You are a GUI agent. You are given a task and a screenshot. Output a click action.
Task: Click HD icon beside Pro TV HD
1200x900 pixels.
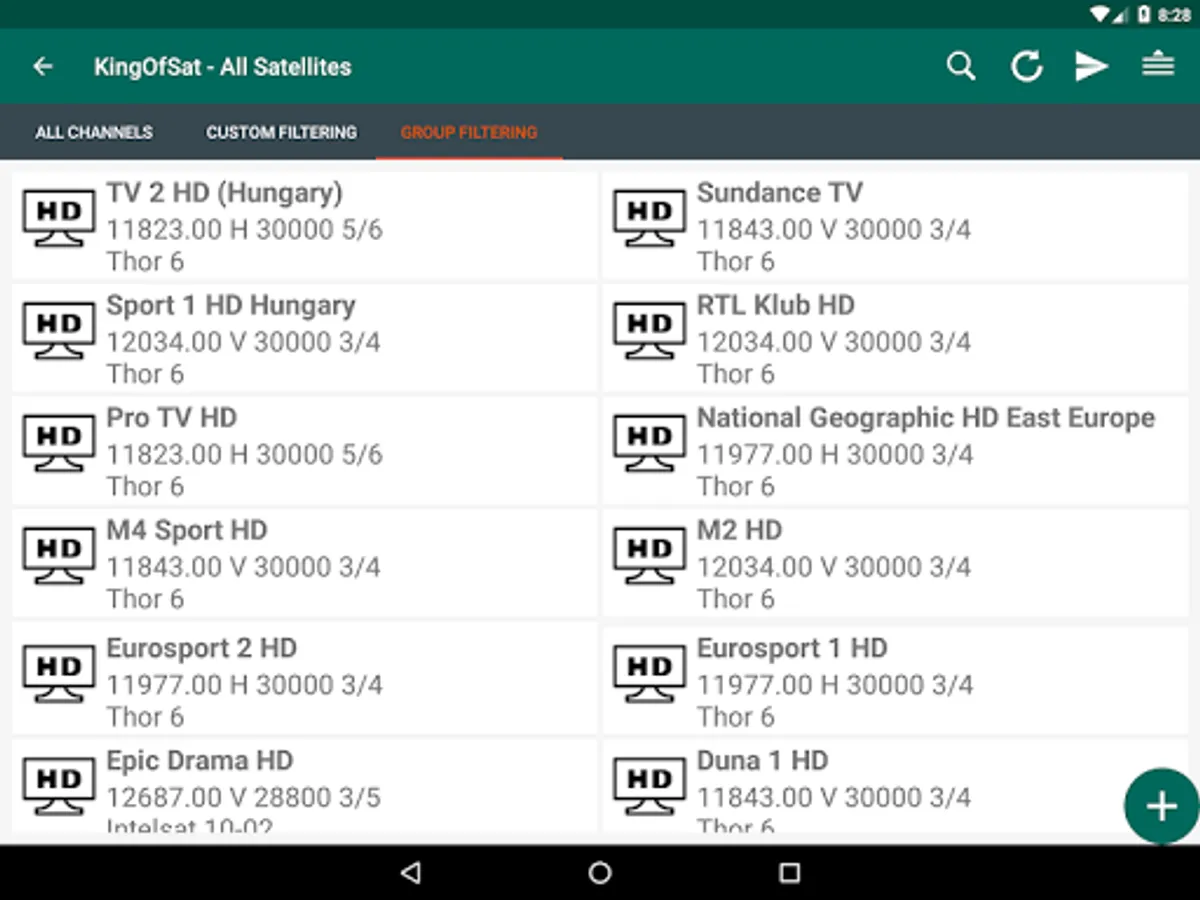[59, 444]
